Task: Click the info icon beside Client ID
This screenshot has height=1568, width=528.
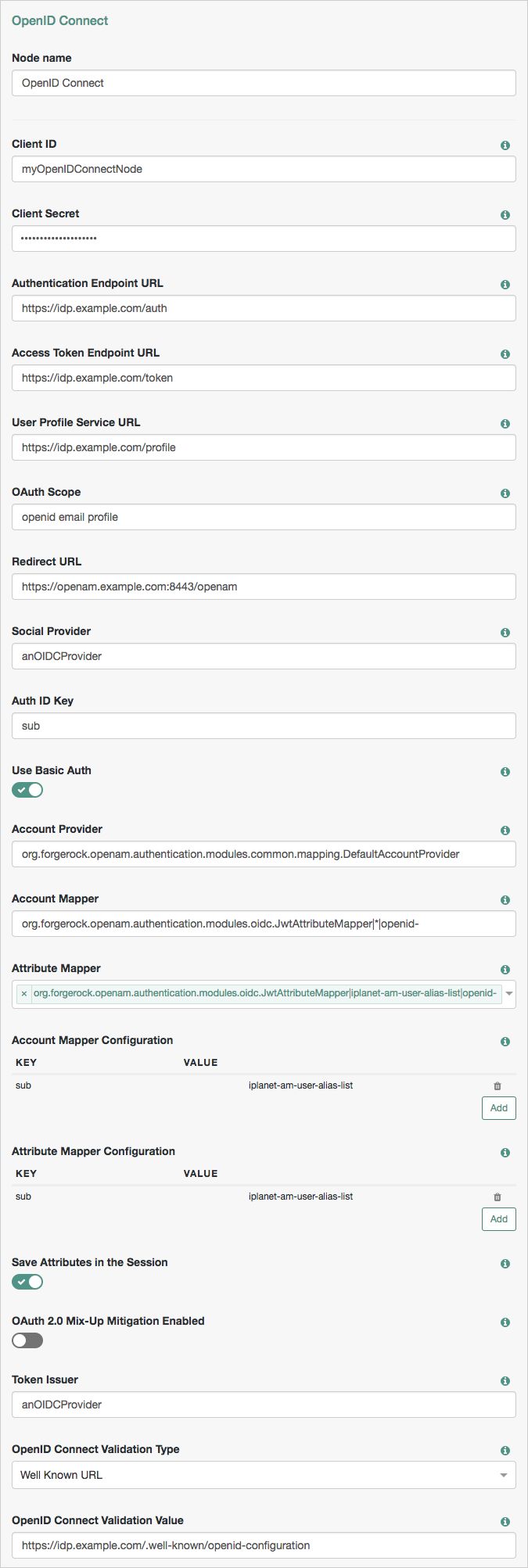Action: (x=505, y=145)
